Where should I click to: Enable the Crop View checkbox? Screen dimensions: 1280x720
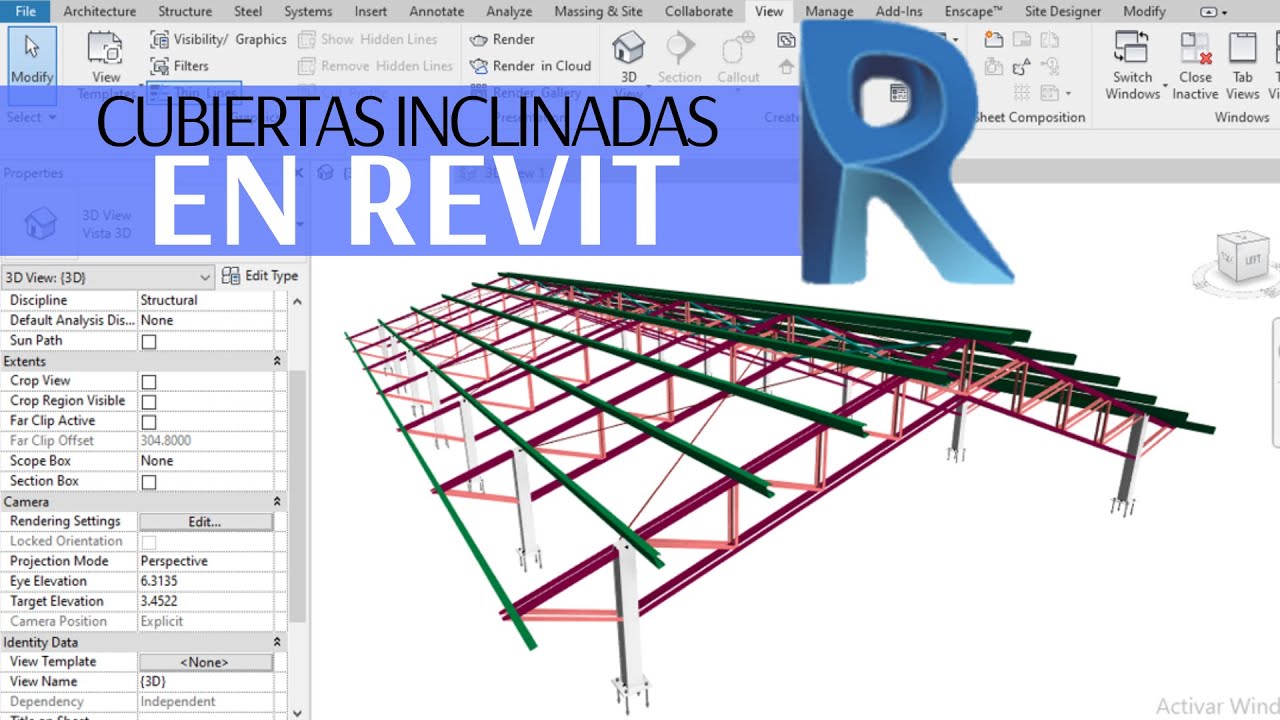[x=149, y=381]
